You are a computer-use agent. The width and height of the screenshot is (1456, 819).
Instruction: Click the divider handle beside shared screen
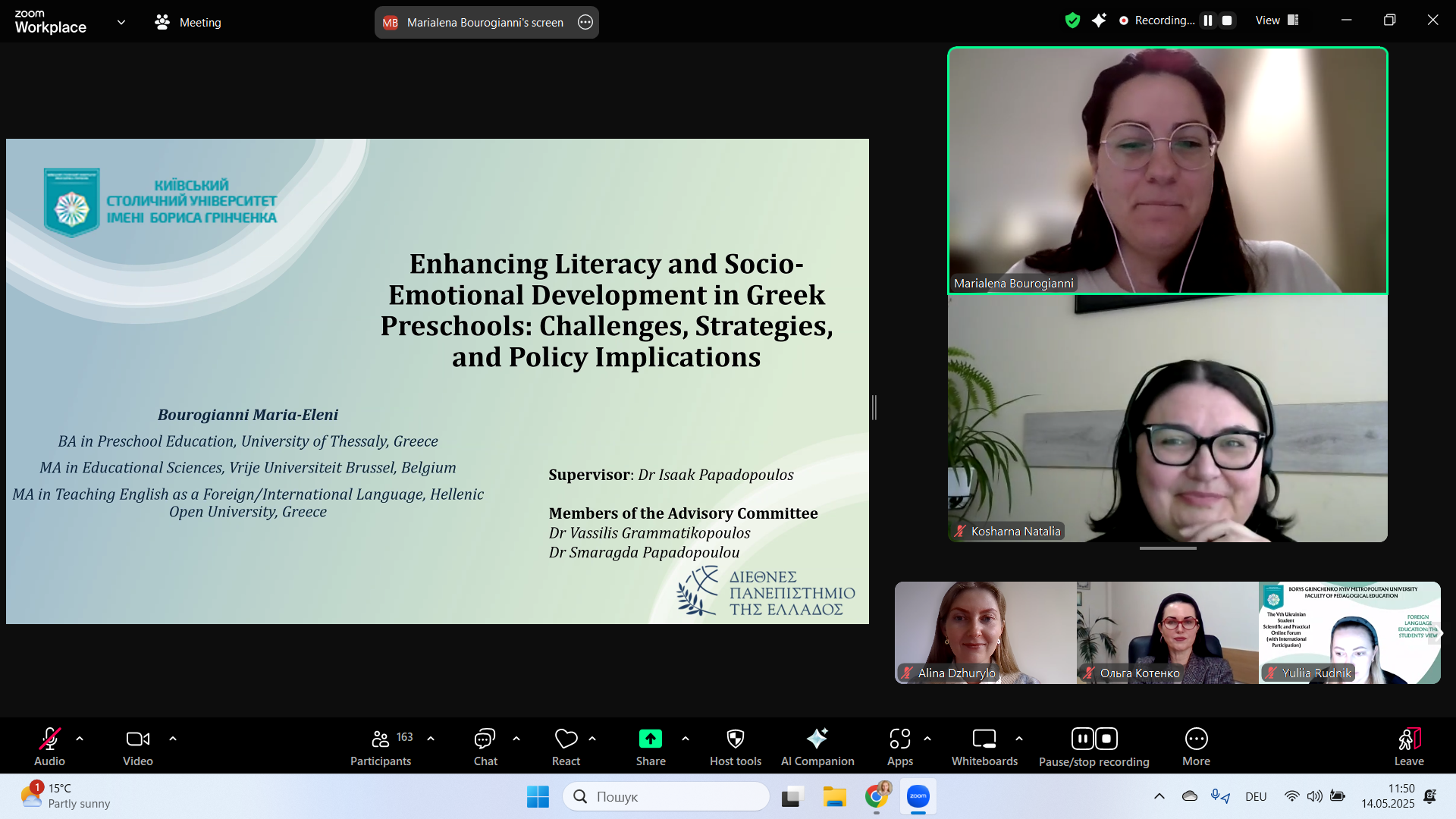coord(874,407)
